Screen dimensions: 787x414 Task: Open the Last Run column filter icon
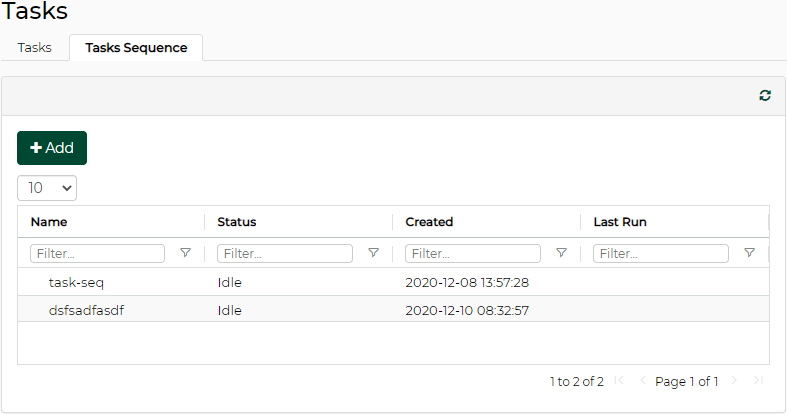point(749,253)
